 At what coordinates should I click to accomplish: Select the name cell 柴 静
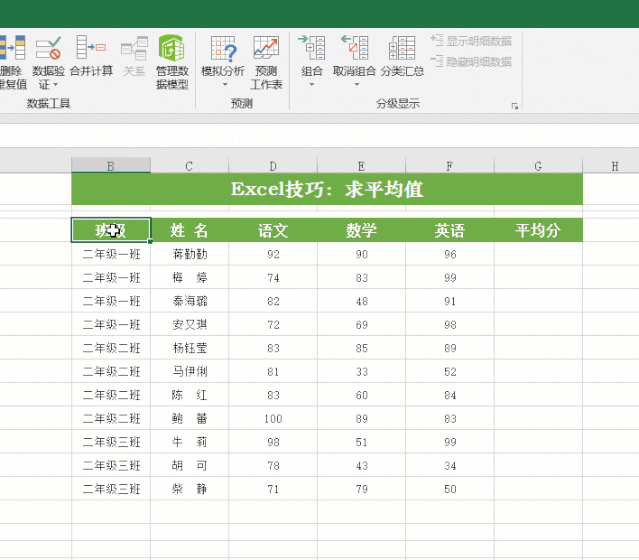tap(189, 489)
